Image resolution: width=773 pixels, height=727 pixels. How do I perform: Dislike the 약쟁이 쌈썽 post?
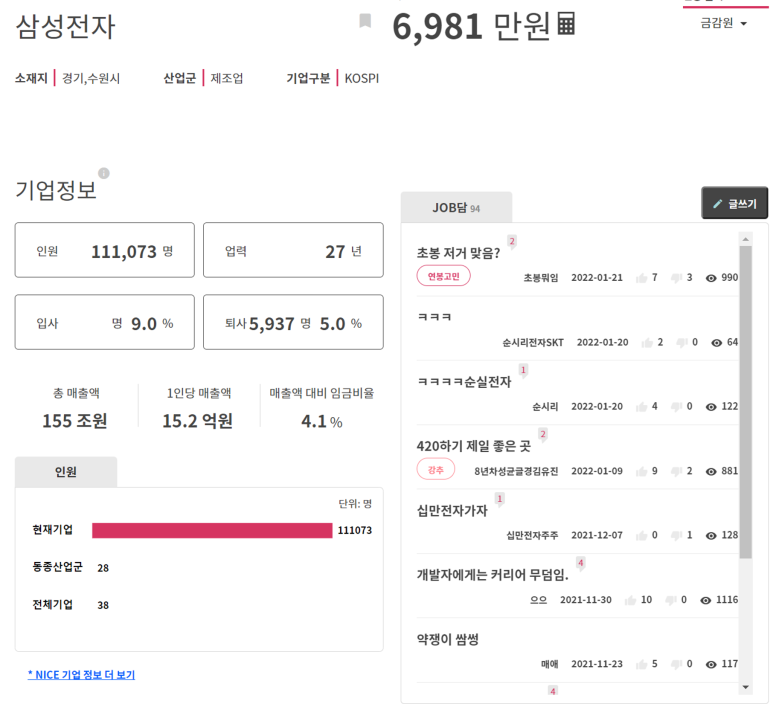click(x=676, y=664)
